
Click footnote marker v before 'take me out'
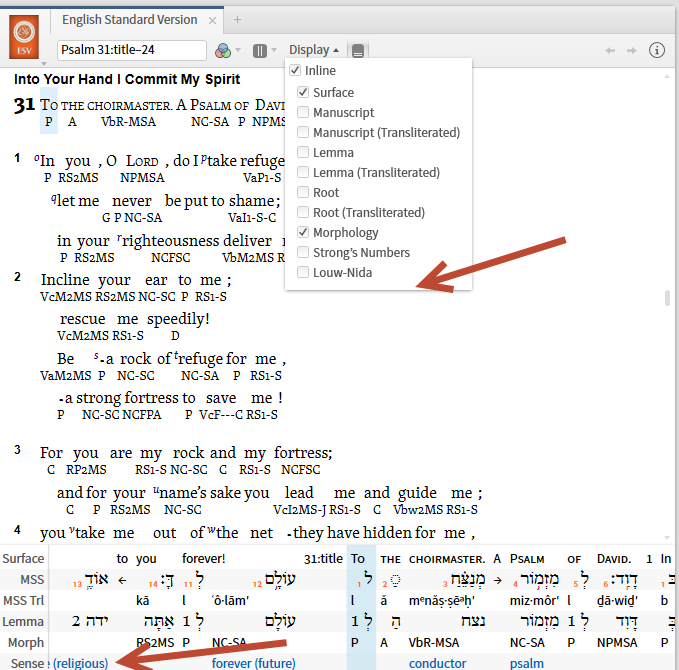72,530
